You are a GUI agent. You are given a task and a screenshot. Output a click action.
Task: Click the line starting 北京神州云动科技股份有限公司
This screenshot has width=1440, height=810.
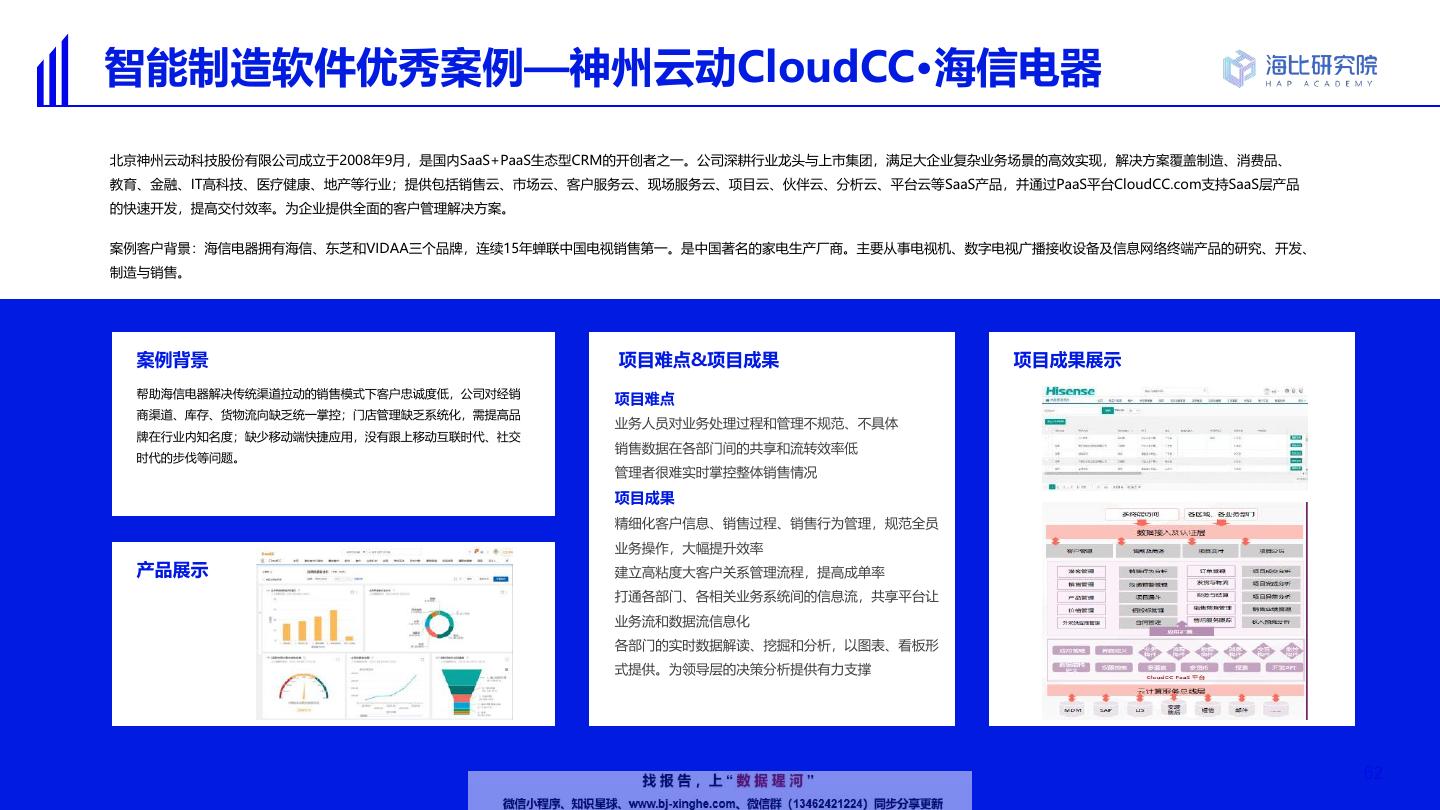click(x=696, y=159)
